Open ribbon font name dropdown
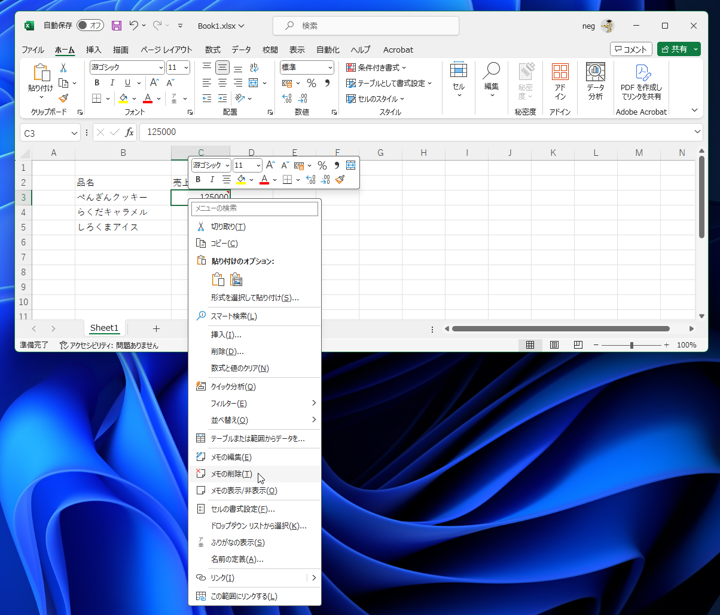Image resolution: width=720 pixels, height=615 pixels. (x=161, y=68)
